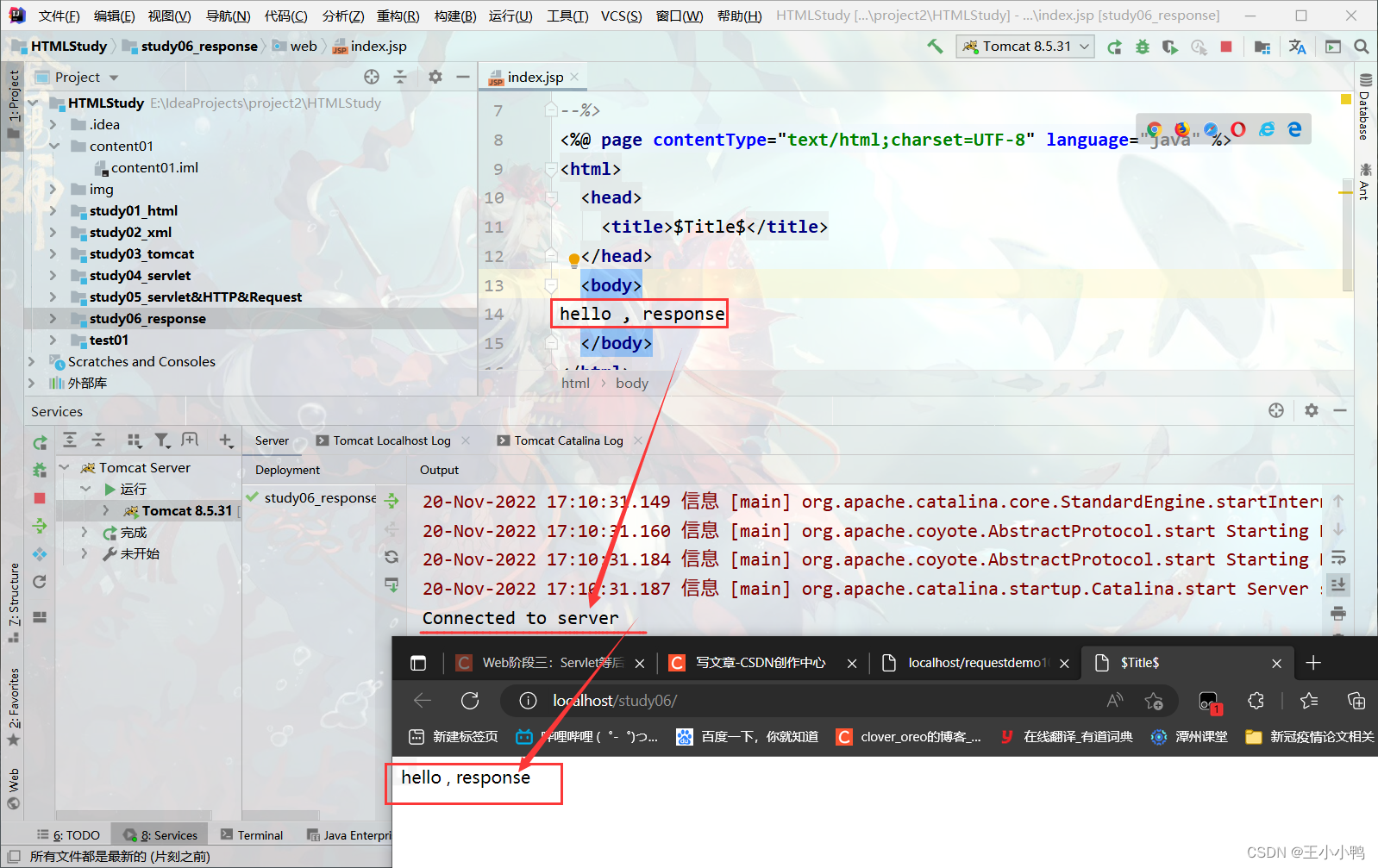Open Project panel settings gear
This screenshot has width=1378, height=868.
[435, 77]
